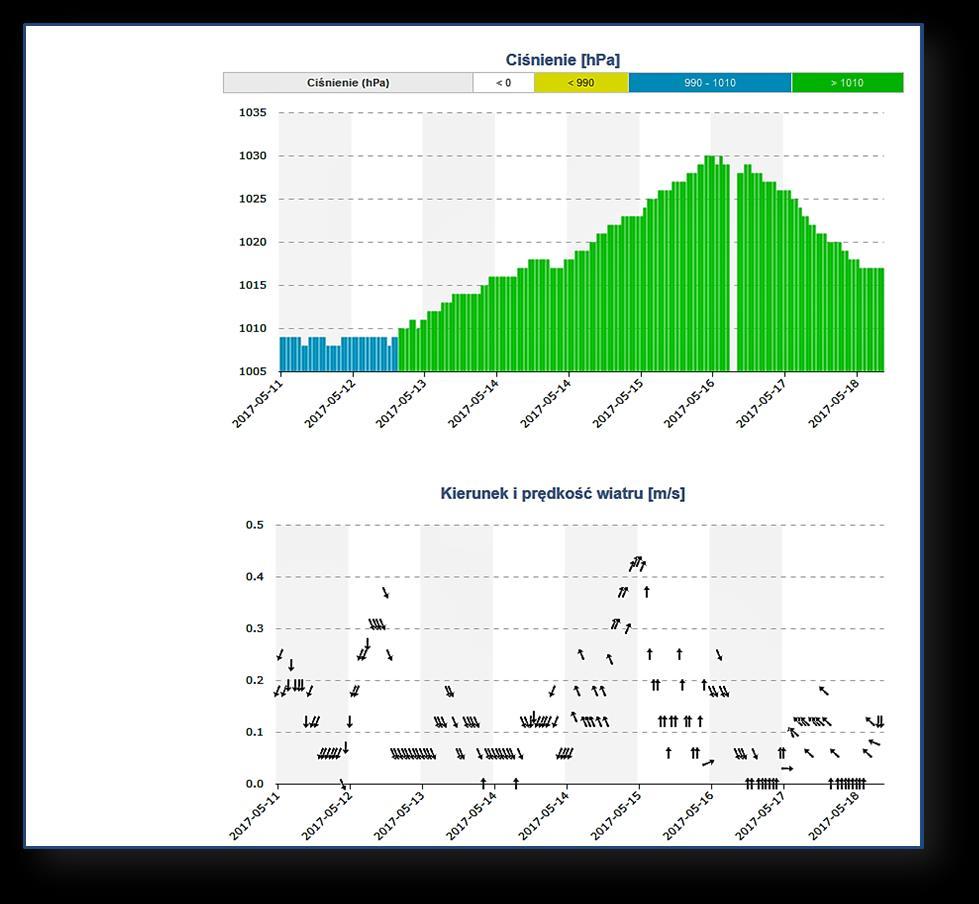Click the 1030 pressure axis label
The height and width of the screenshot is (904, 979).
tap(252, 155)
